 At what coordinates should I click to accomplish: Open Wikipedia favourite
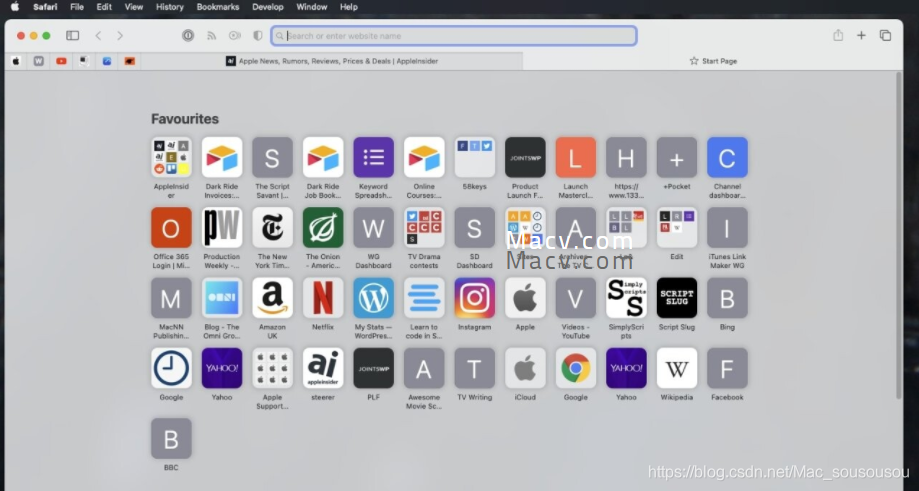pos(677,368)
